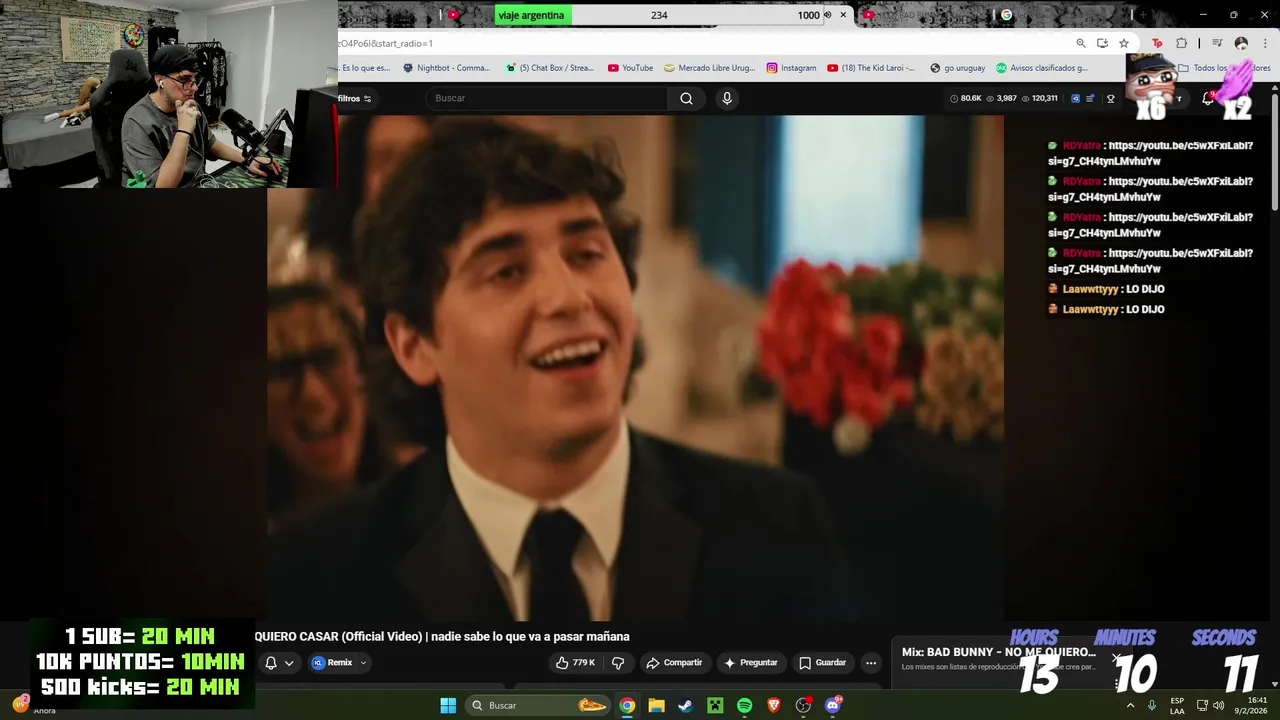Close the active tab with X
This screenshot has width=1280, height=720.
(843, 15)
